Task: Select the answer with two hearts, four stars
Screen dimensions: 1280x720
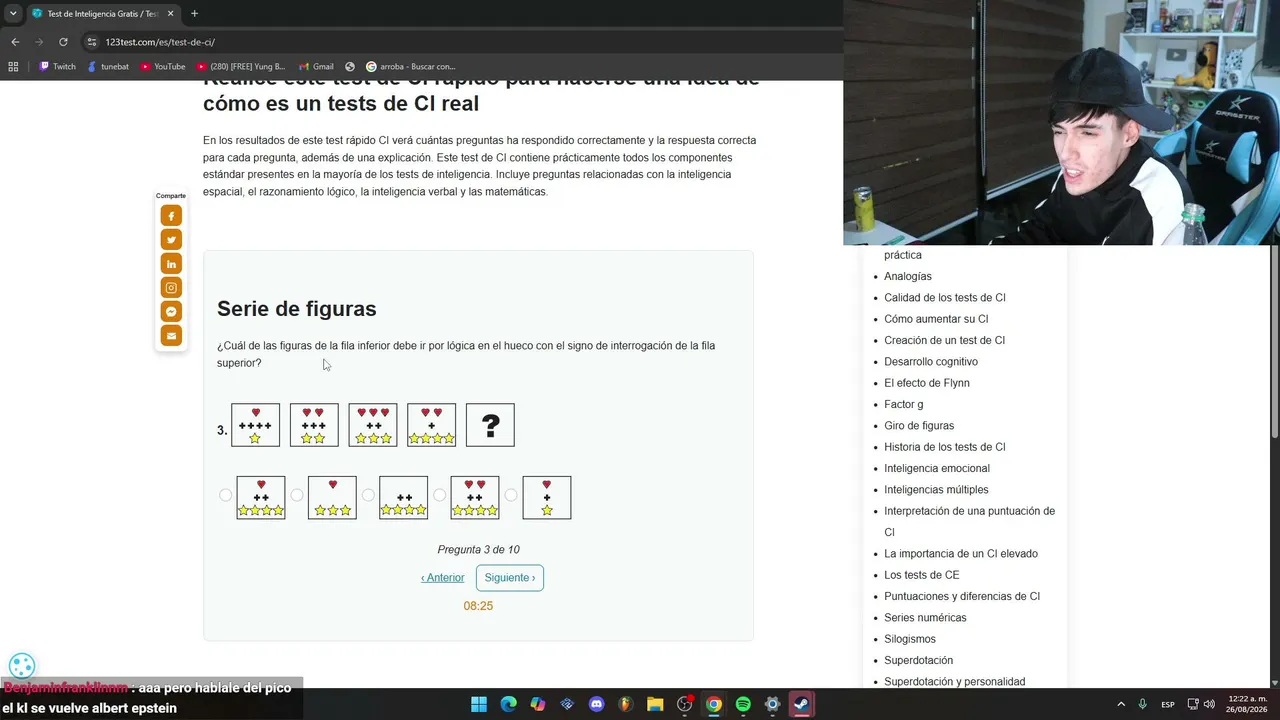Action: (x=440, y=495)
